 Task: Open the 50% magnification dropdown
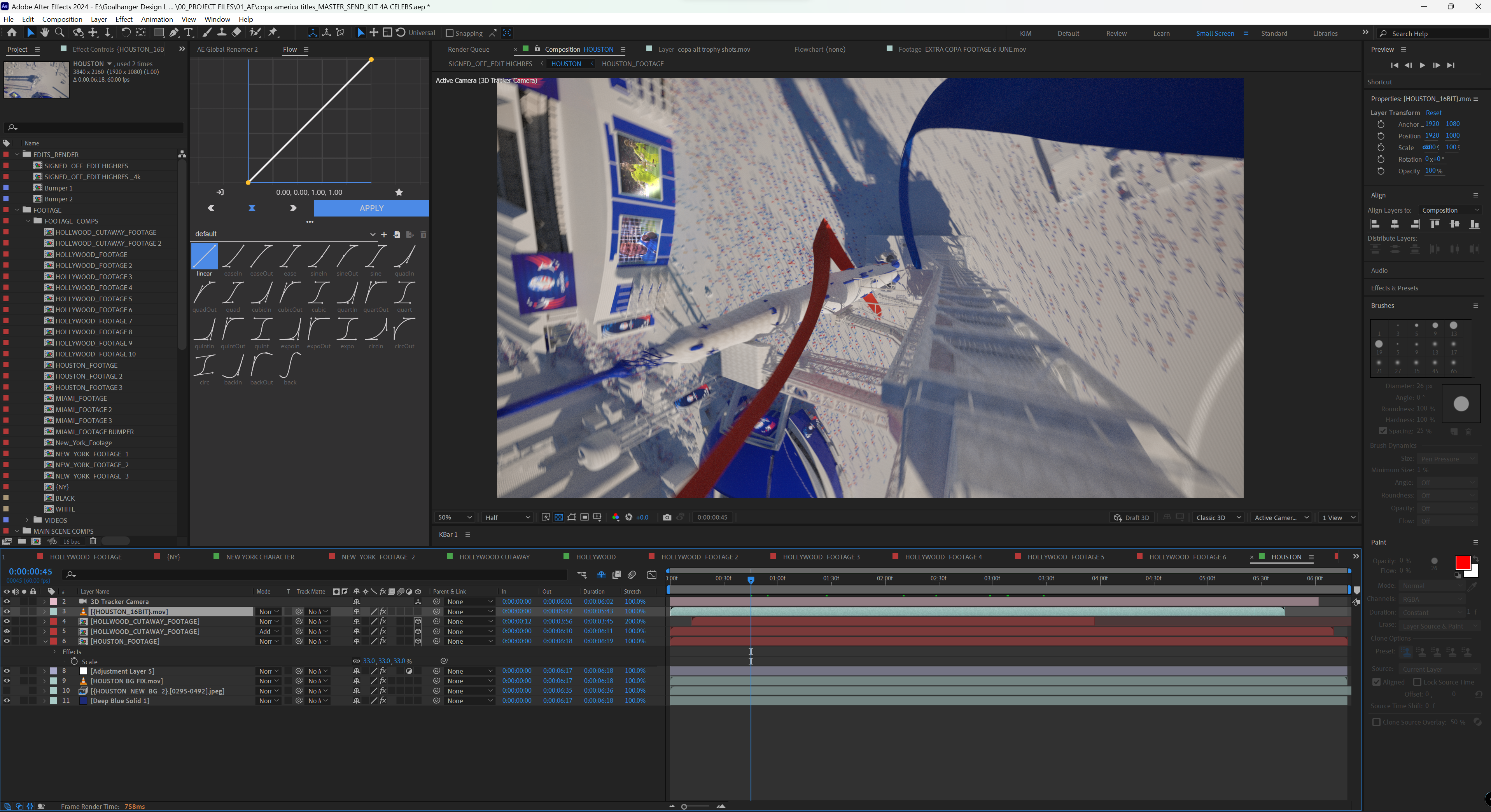point(455,517)
